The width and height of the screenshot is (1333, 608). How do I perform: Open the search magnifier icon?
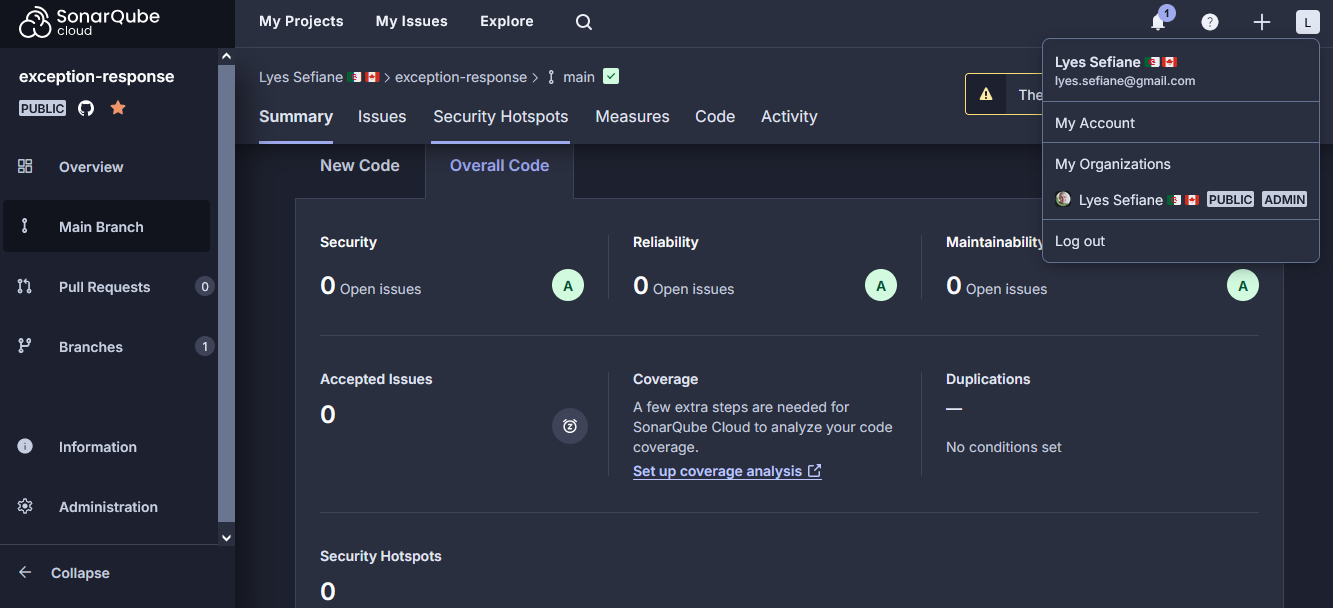click(x=584, y=22)
